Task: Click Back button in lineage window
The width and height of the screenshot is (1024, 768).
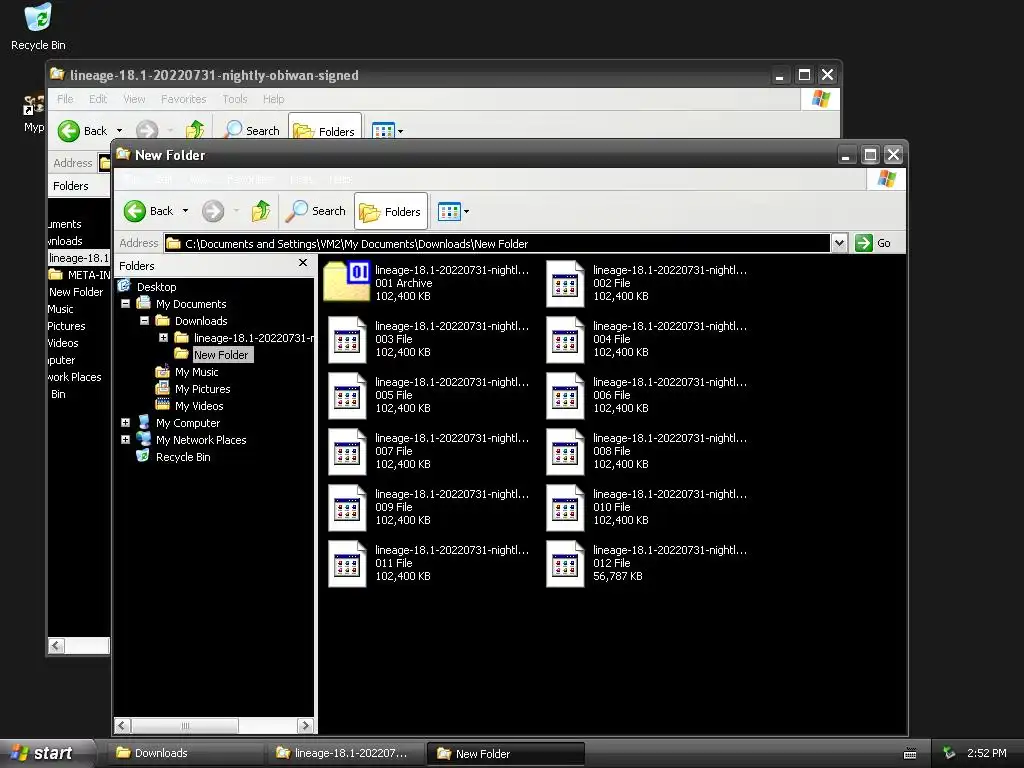Action: (x=82, y=131)
